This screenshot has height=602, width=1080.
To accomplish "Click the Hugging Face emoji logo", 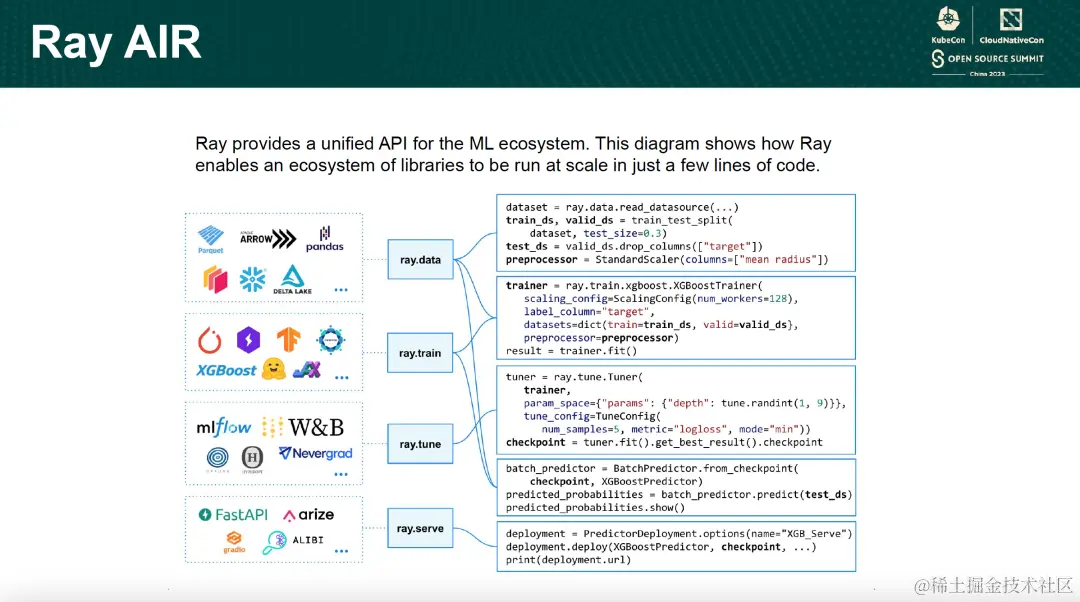I will click(273, 369).
